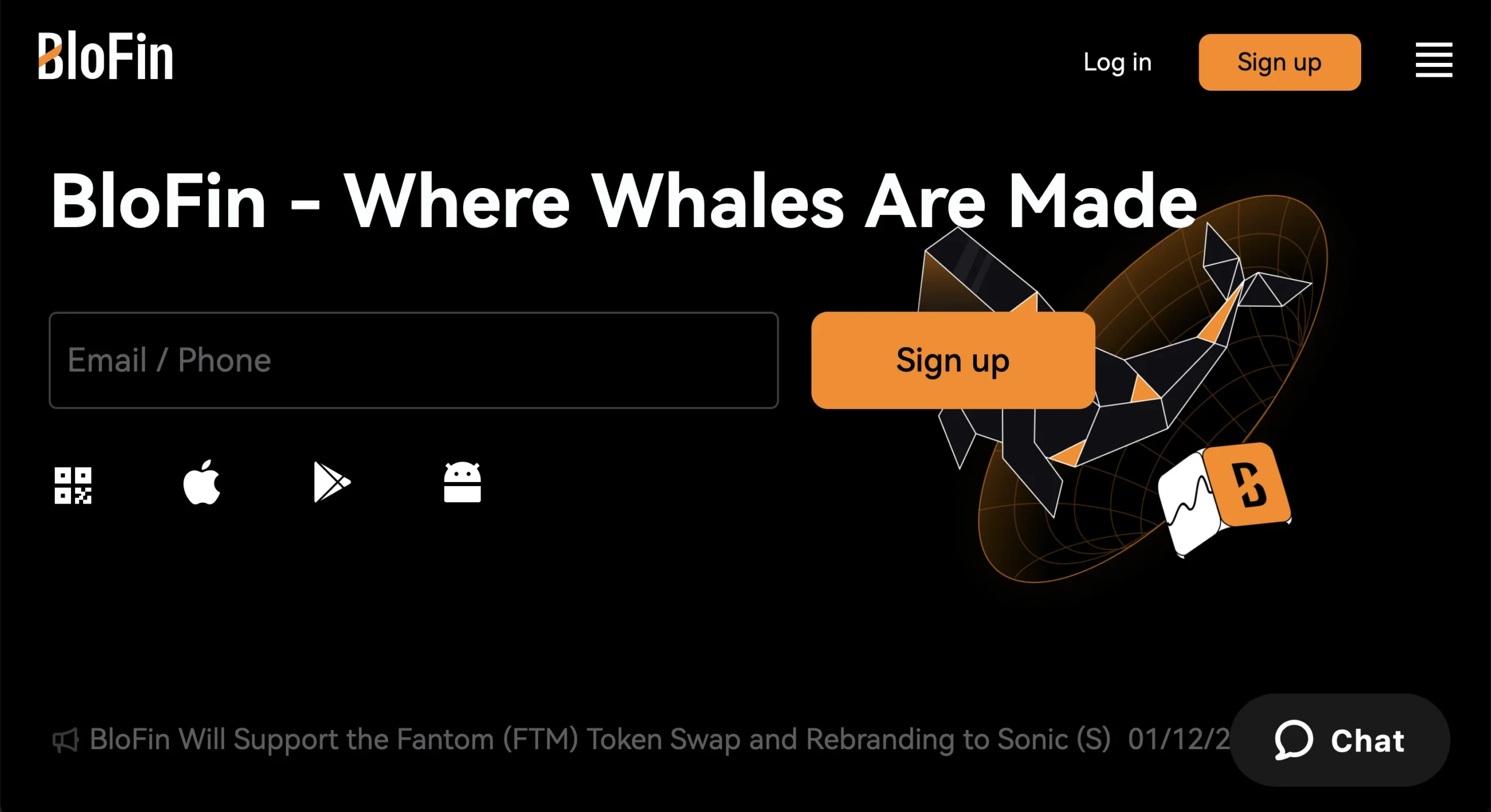Focus the Email / Phone field
Image resolution: width=1491 pixels, height=812 pixels.
414,360
